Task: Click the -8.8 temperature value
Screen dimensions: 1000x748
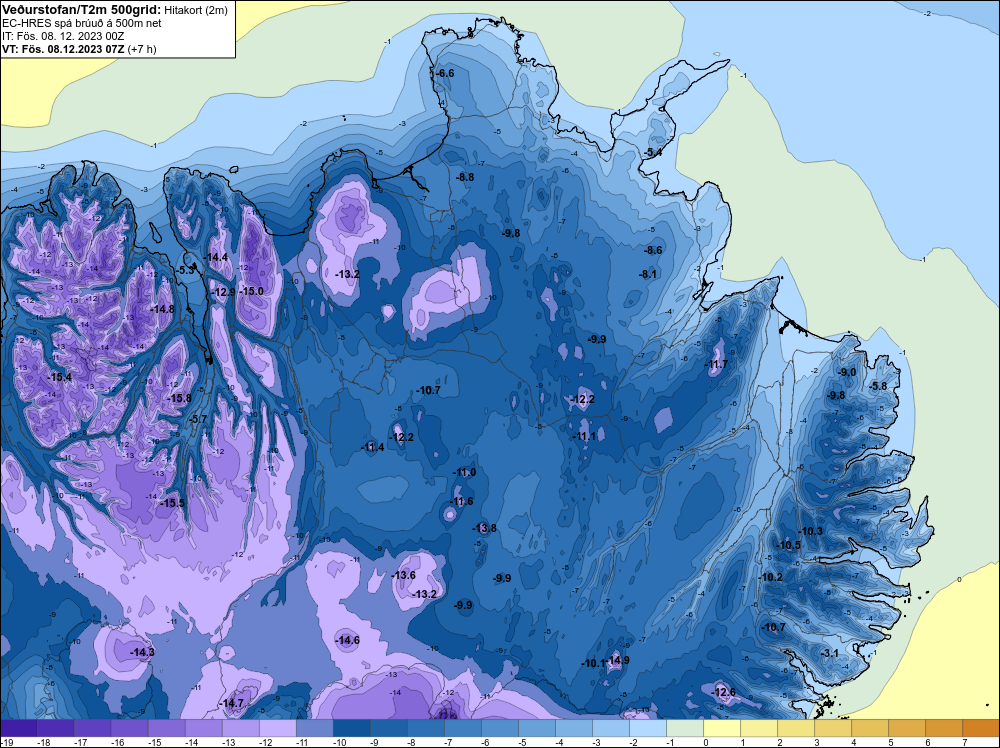Action: [x=465, y=177]
